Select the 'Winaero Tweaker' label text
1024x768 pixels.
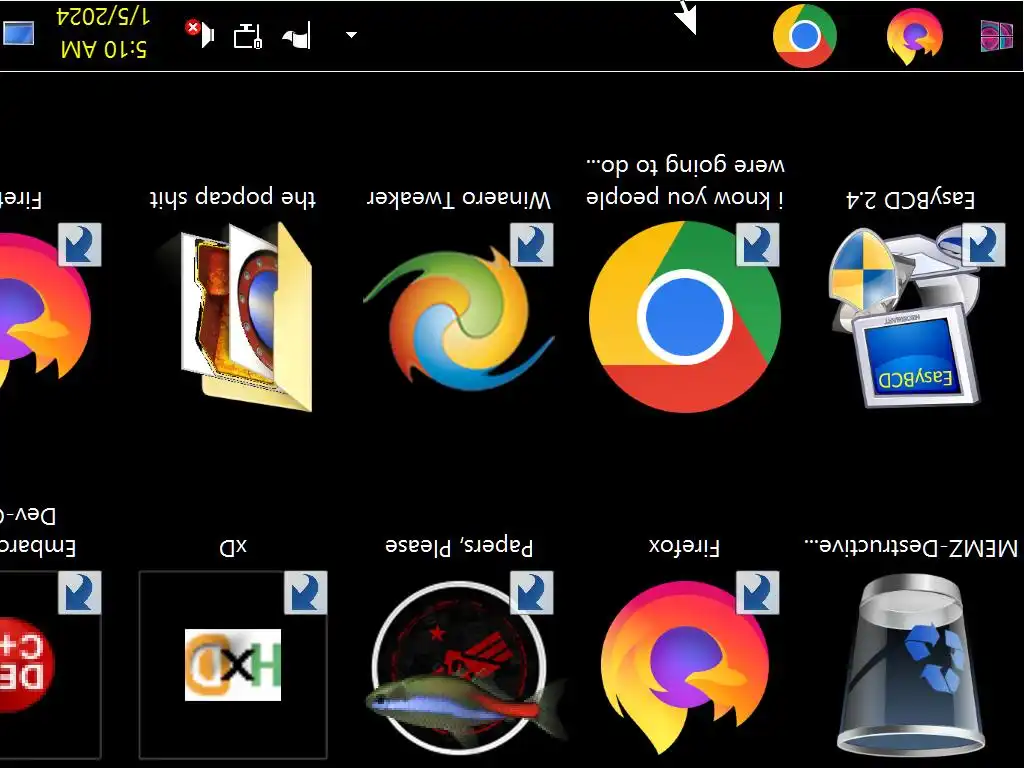459,199
